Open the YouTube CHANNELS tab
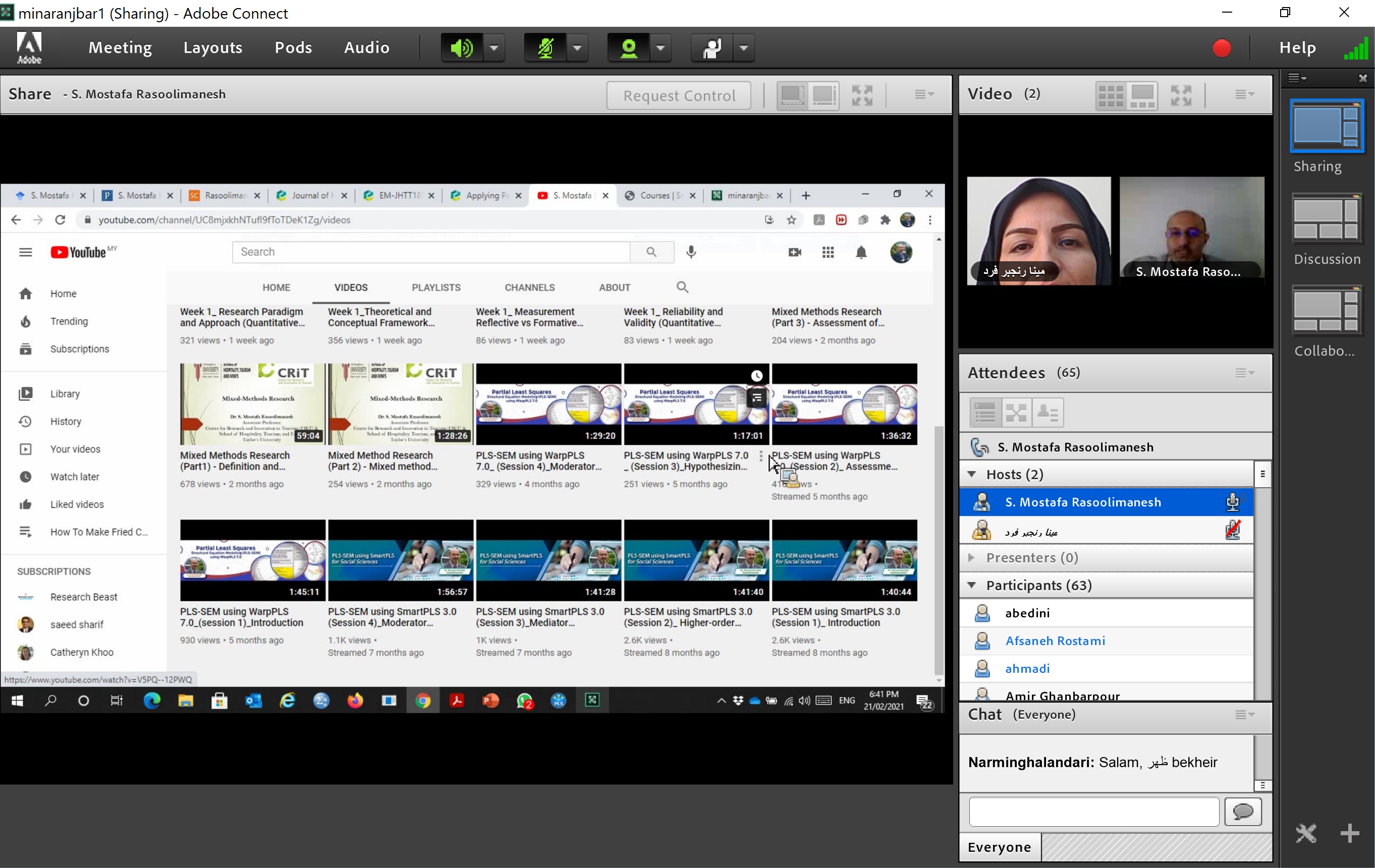 pos(530,287)
